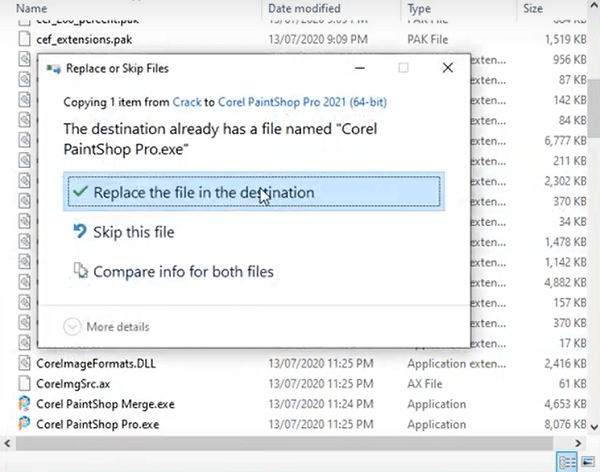600x472 pixels.
Task: Click the AX File type cell
Action: (425, 384)
